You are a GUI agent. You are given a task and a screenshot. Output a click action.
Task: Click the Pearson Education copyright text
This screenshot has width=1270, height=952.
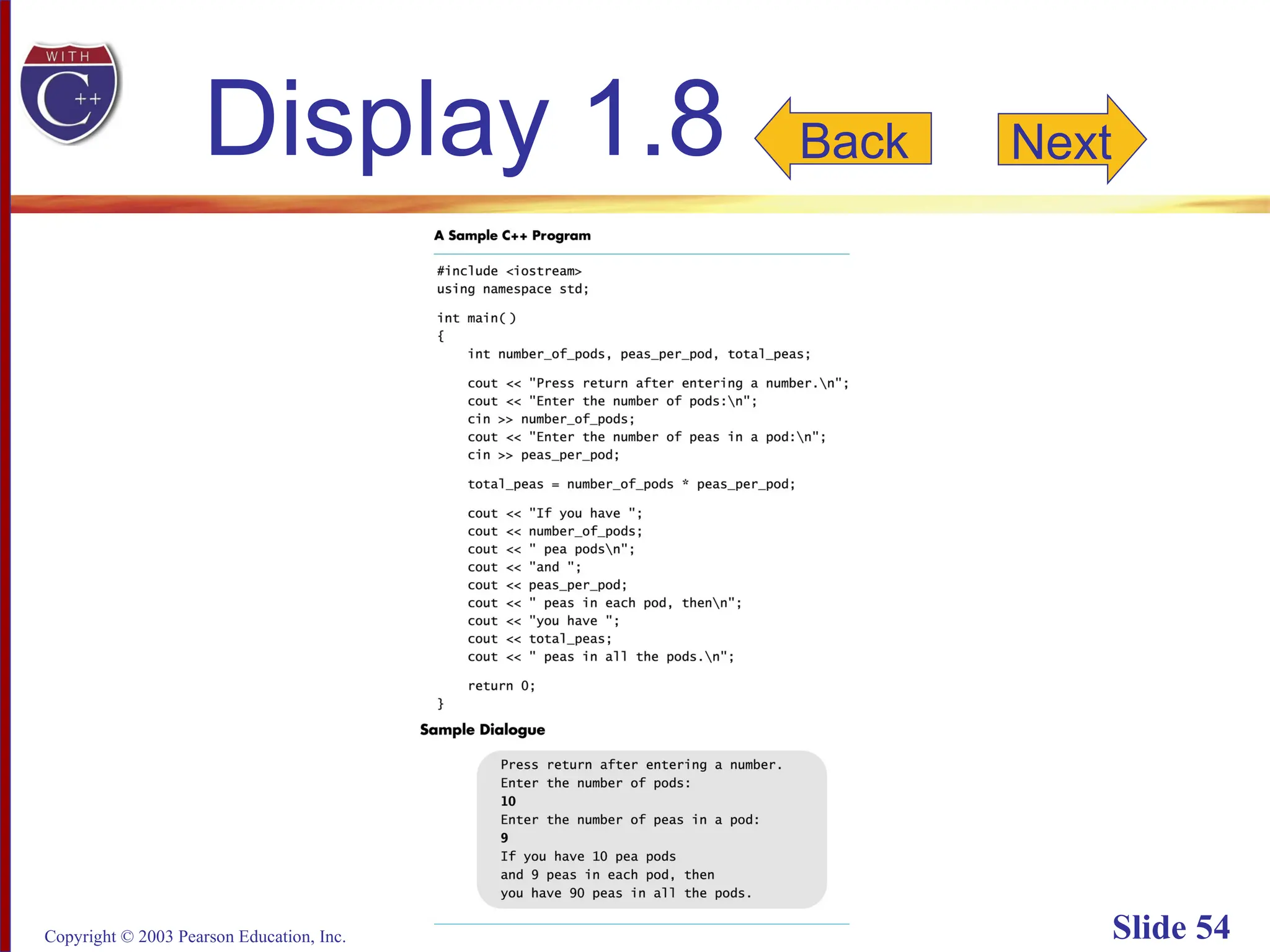coord(195,936)
